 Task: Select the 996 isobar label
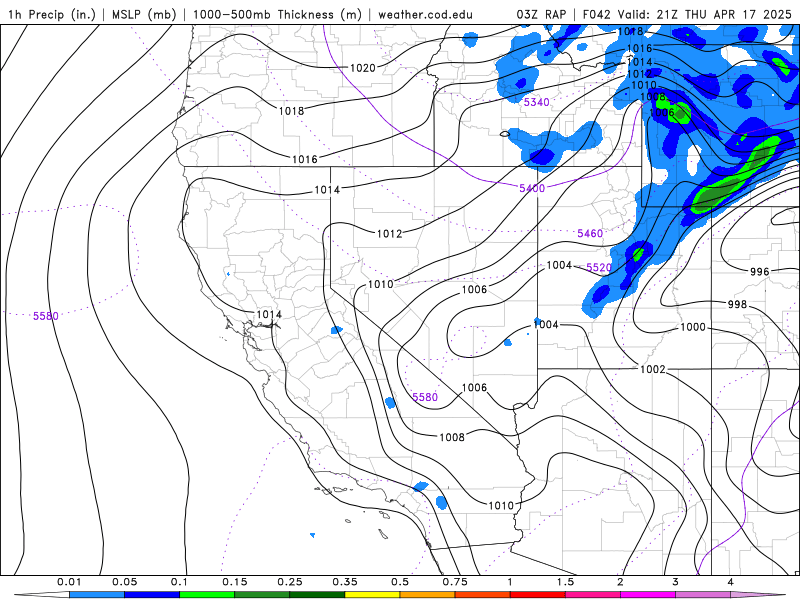point(759,272)
